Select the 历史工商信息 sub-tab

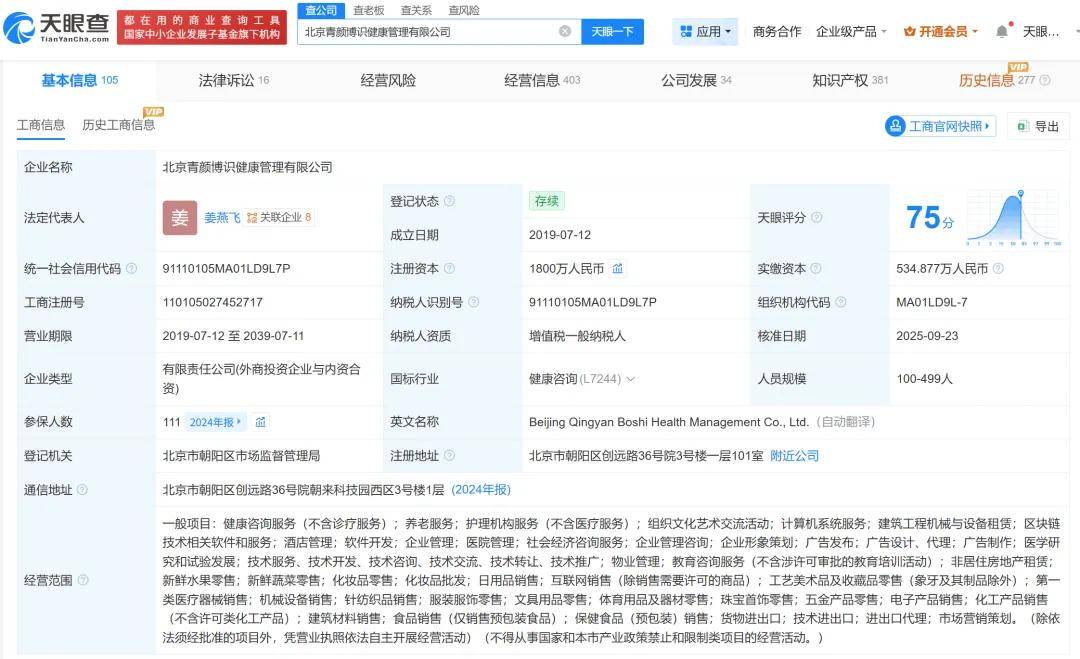118,125
